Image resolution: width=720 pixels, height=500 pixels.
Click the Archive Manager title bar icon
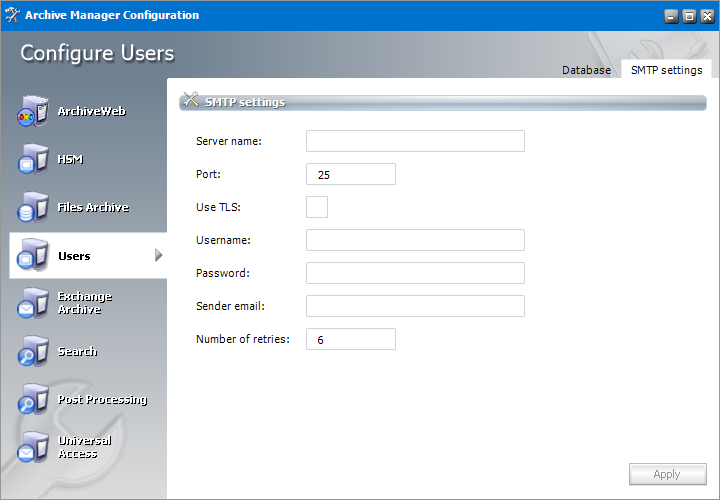tap(12, 15)
